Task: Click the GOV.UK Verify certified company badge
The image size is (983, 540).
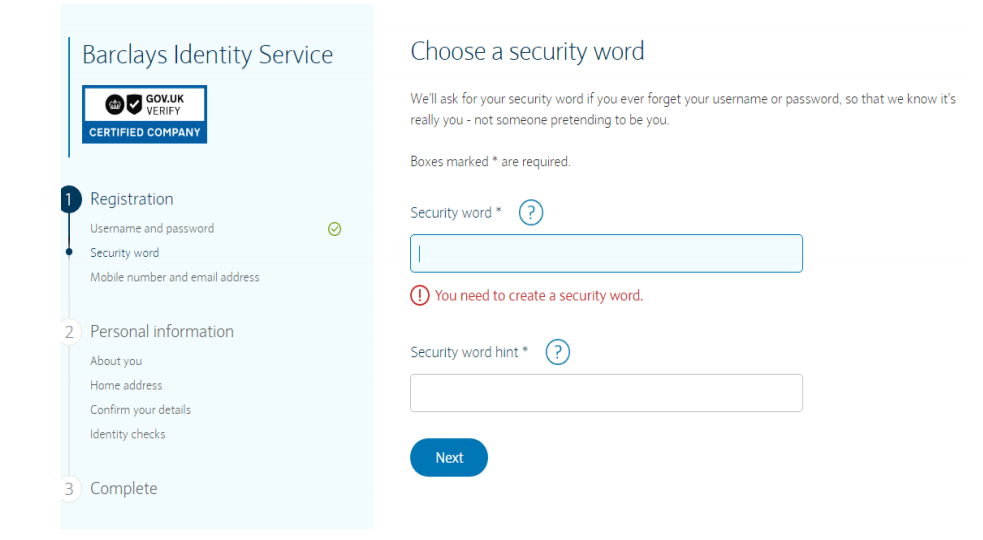Action: coord(145,114)
